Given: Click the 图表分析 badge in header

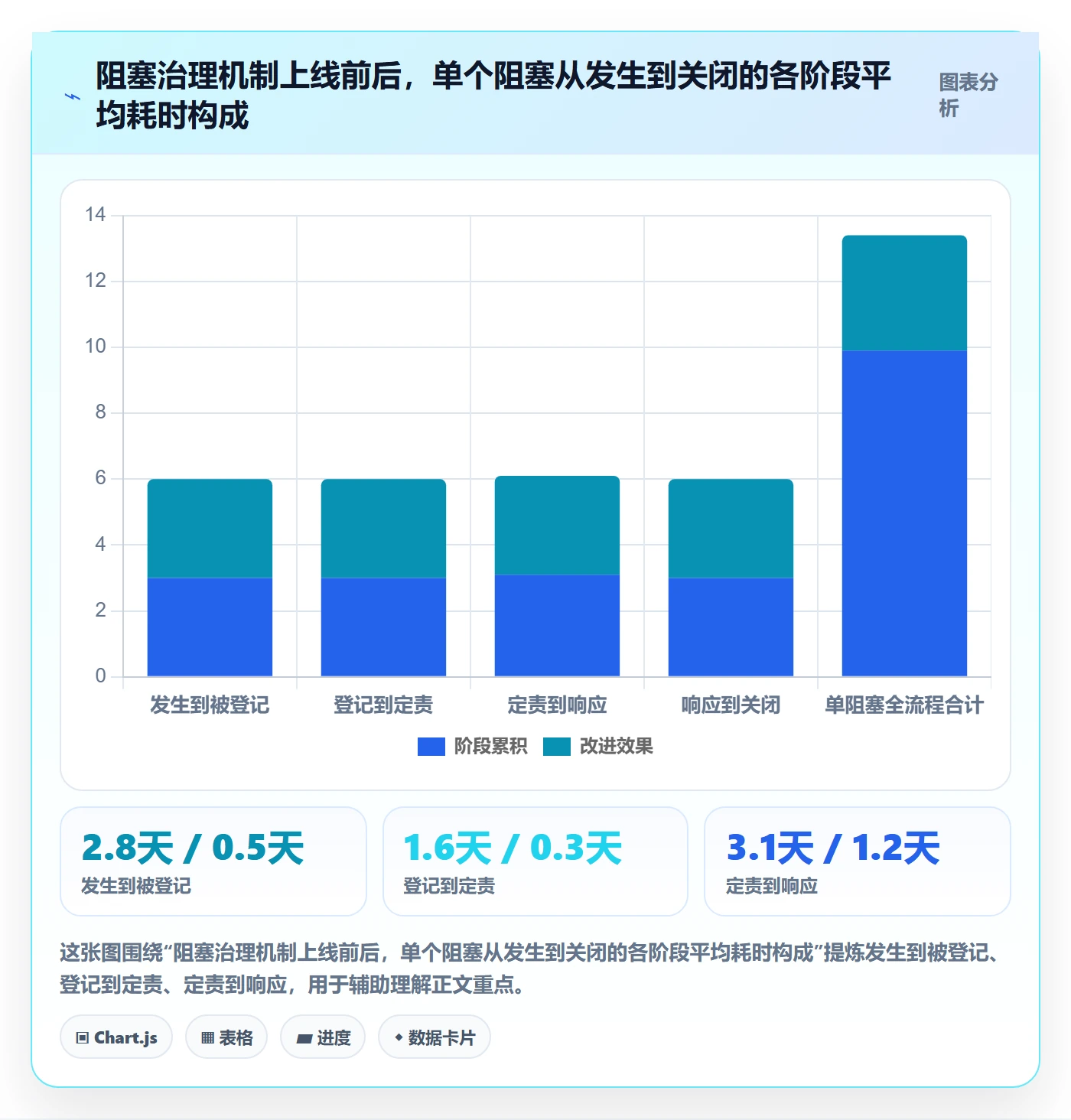Looking at the screenshot, I should click(968, 95).
